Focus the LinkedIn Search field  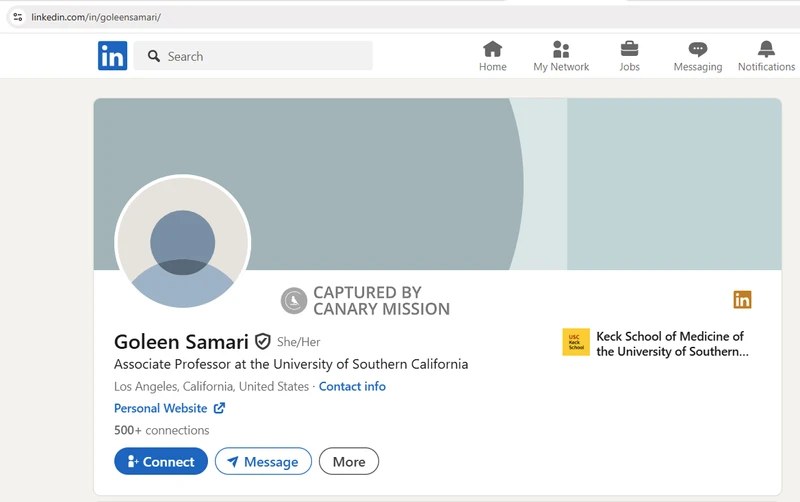click(253, 56)
